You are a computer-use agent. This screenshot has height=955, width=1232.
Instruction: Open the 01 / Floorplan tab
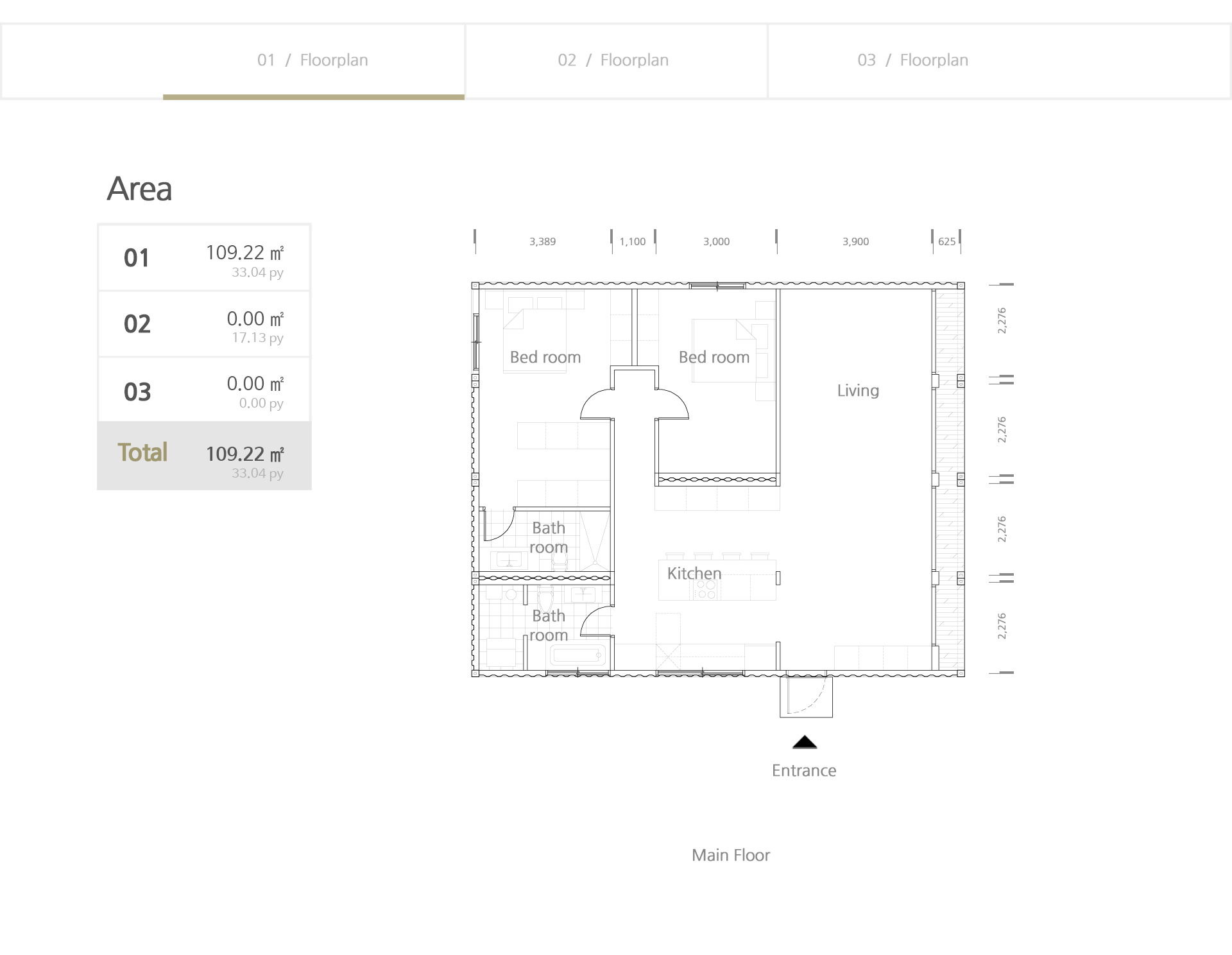(x=312, y=60)
